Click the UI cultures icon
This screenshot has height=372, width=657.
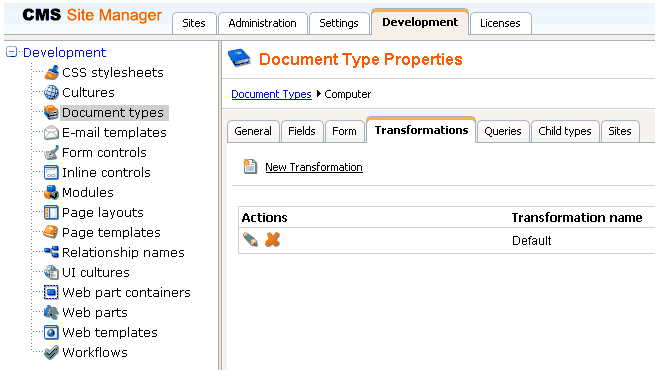click(x=51, y=272)
